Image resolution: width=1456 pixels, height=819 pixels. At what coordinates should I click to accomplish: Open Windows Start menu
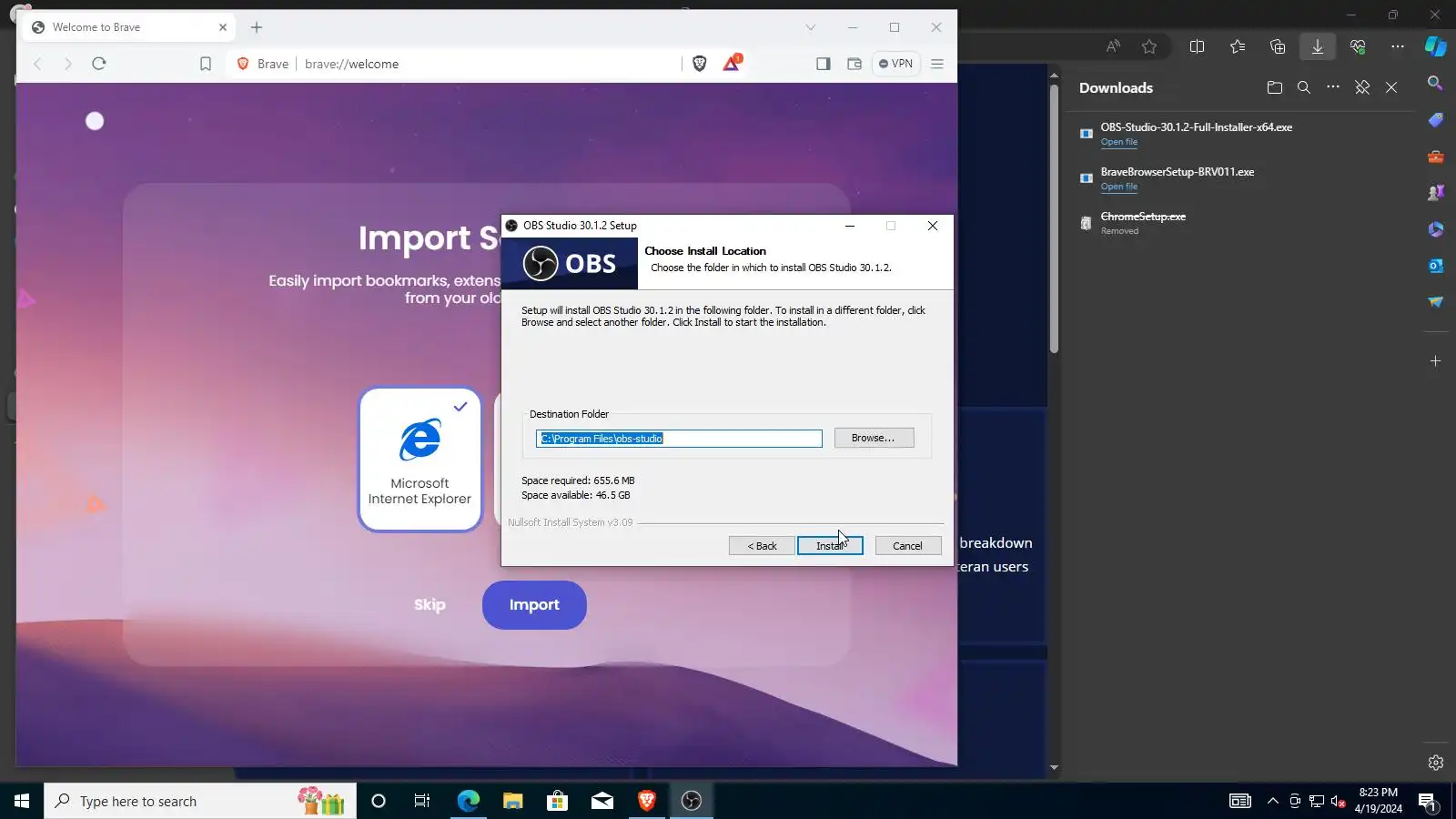tap(22, 801)
